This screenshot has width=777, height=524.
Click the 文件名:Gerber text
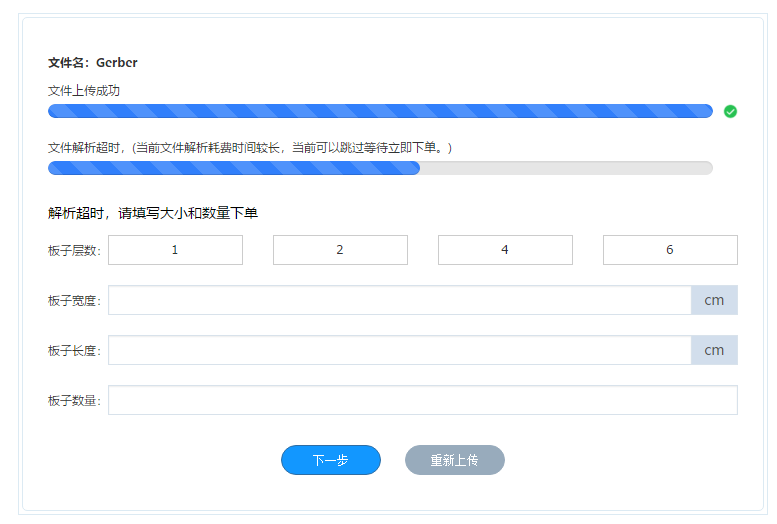point(93,62)
